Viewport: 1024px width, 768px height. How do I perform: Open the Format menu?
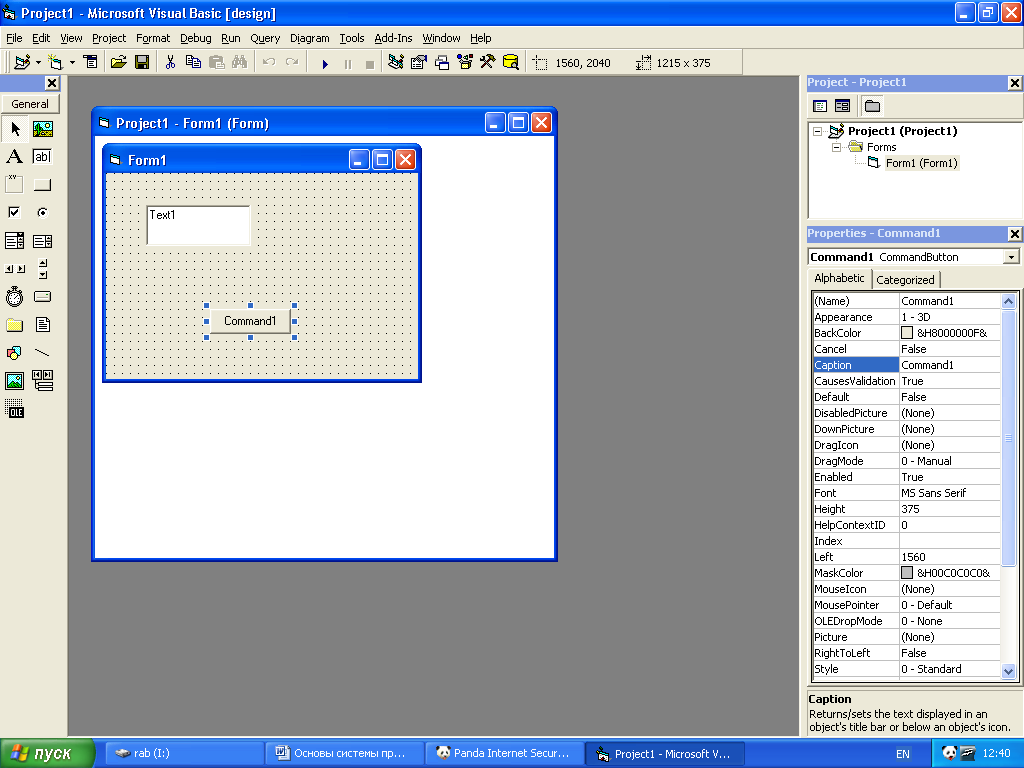(153, 38)
